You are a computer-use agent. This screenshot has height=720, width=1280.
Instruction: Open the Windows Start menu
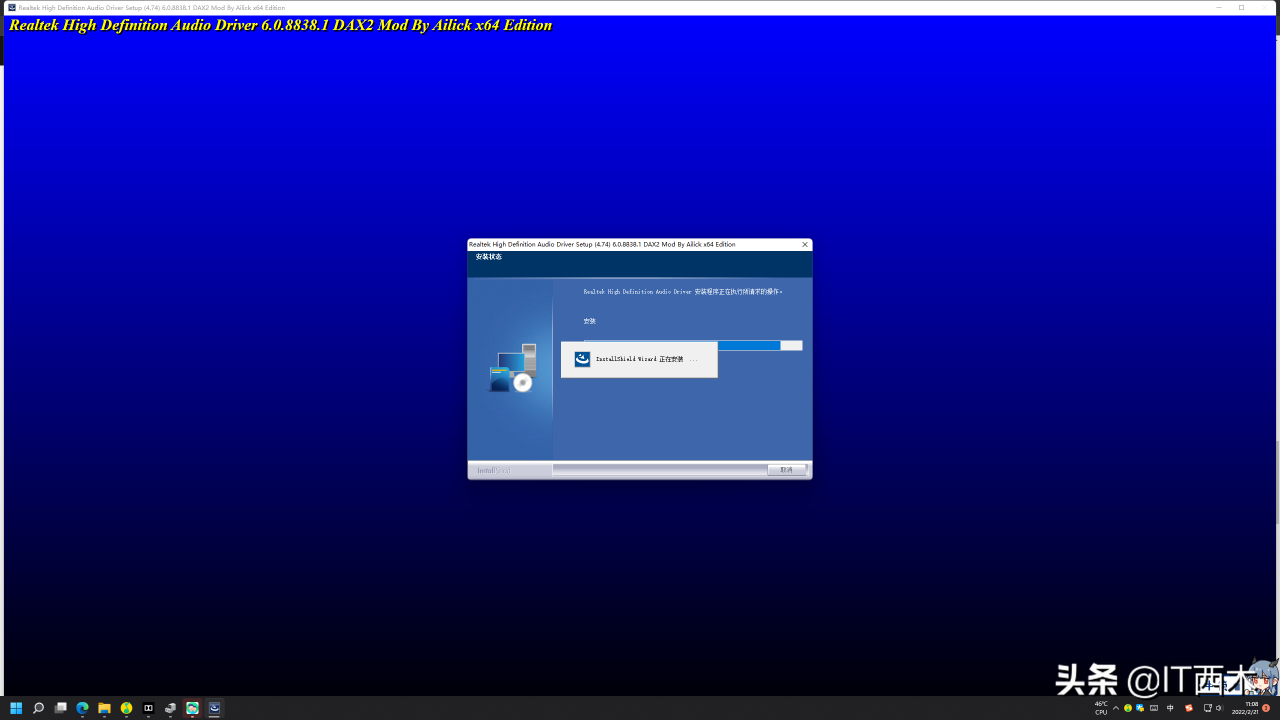16,708
